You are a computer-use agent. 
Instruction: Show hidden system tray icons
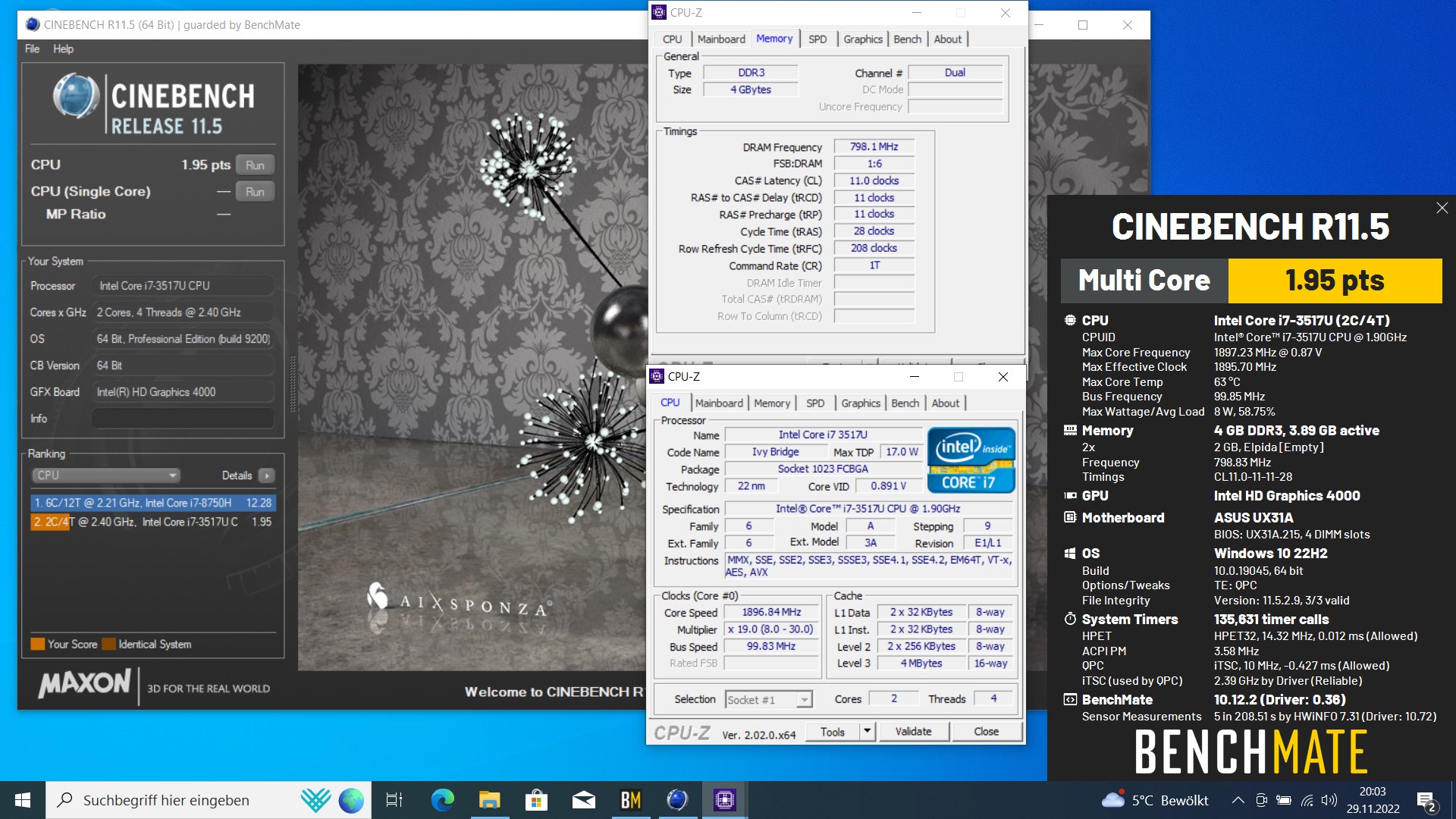(1238, 800)
